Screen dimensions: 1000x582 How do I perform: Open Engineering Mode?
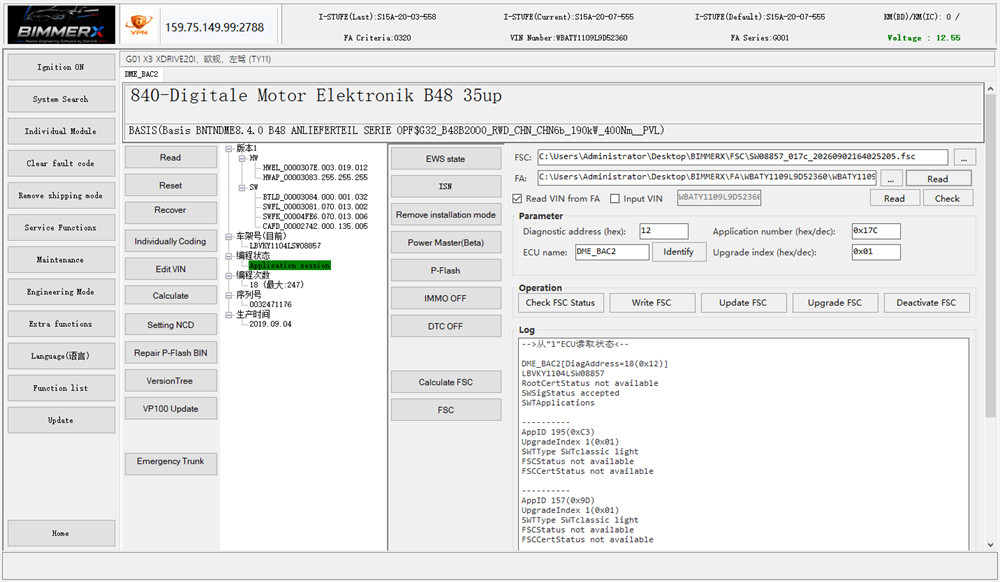tap(61, 292)
